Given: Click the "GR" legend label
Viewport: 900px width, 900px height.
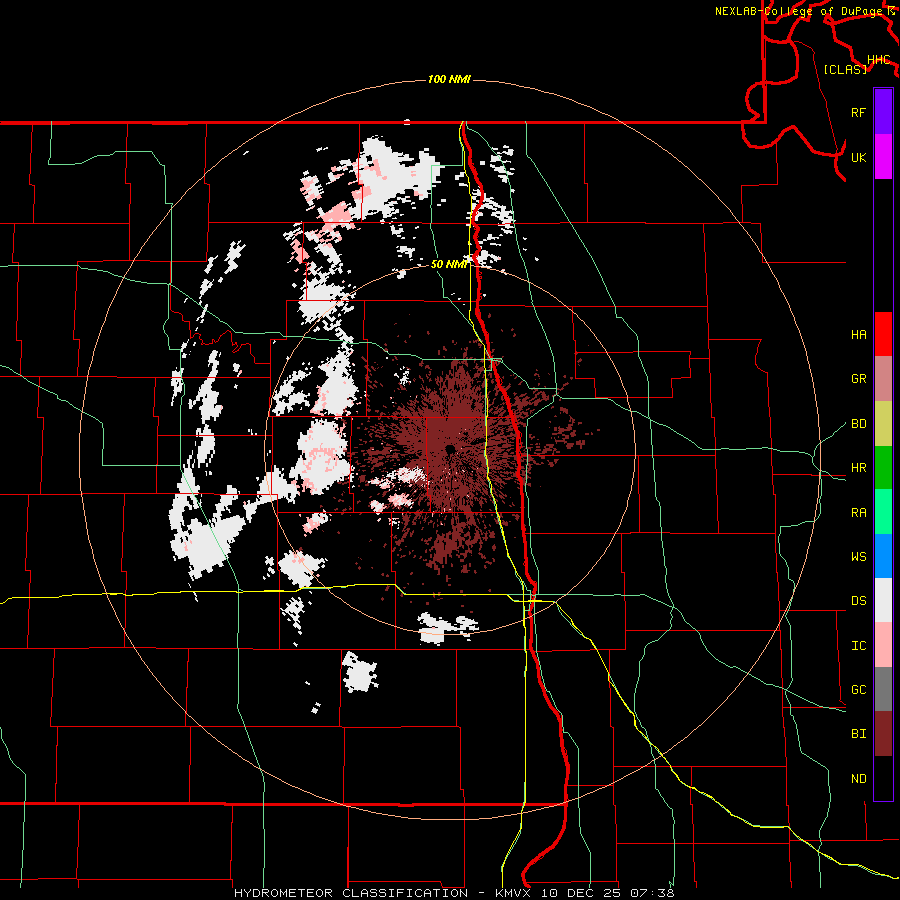Looking at the screenshot, I should point(858,379).
